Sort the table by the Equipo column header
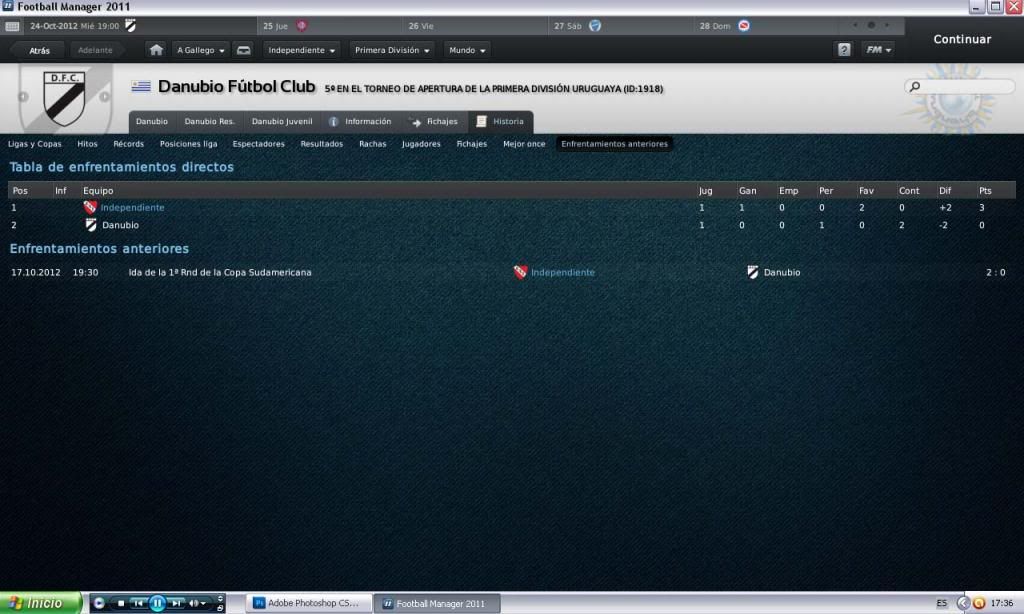1024x614 pixels. (x=98, y=191)
